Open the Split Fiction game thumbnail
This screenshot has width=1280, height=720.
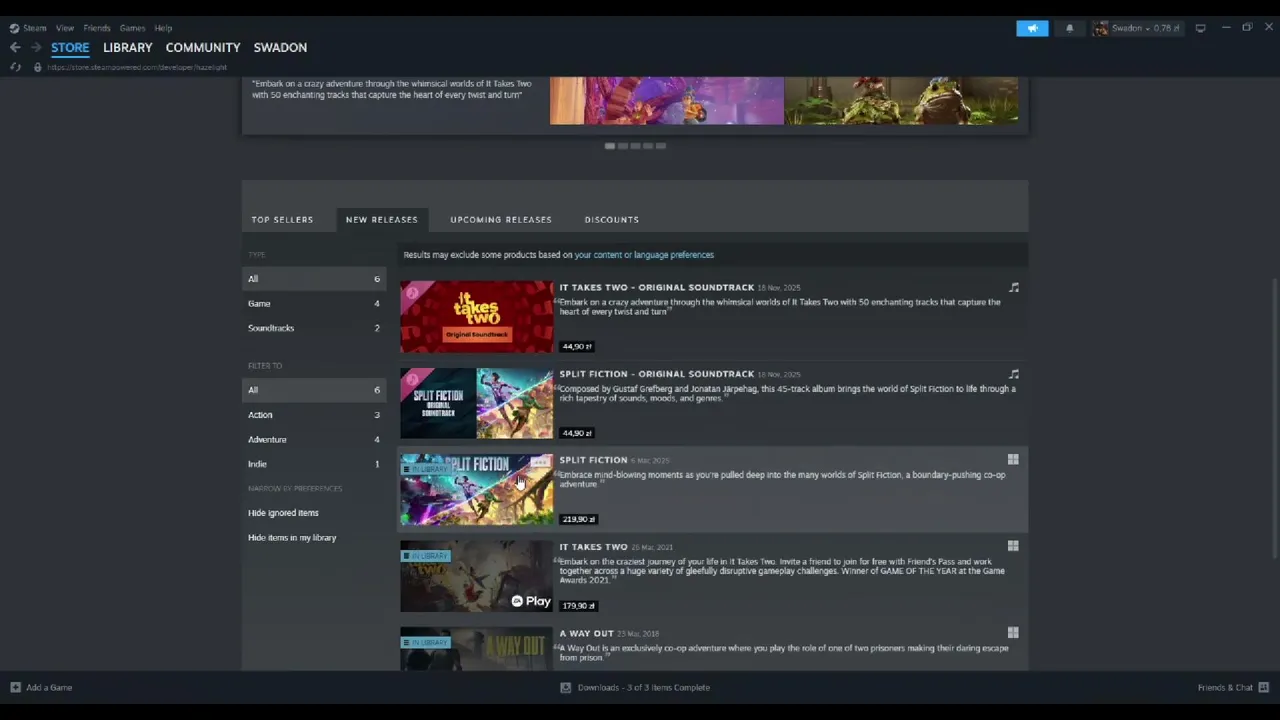[476, 490]
